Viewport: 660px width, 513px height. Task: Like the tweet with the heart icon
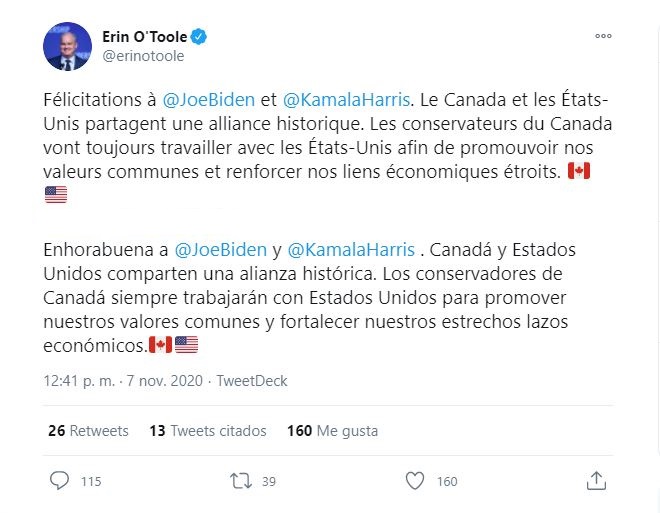point(415,481)
